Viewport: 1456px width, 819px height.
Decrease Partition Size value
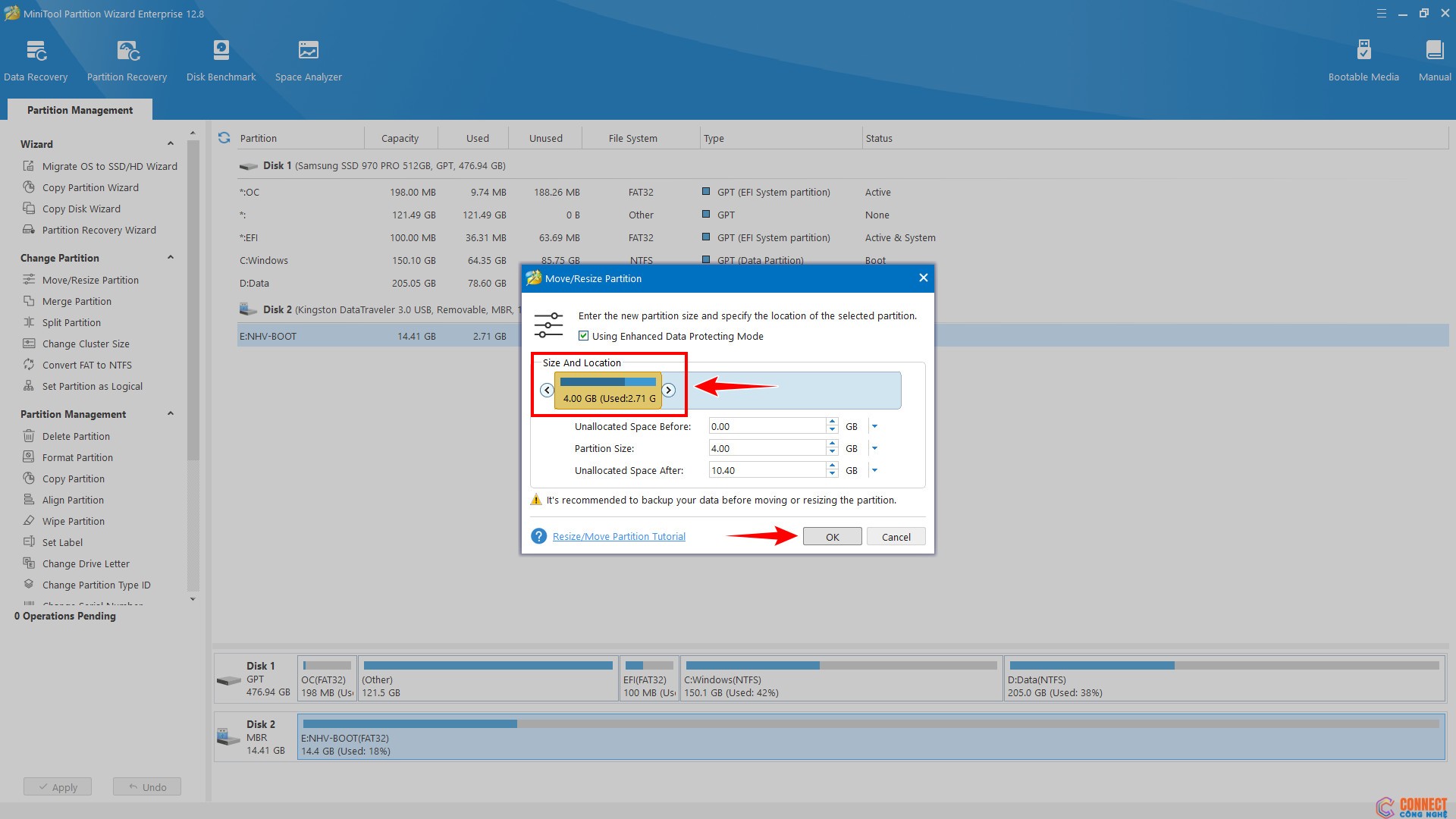click(832, 452)
